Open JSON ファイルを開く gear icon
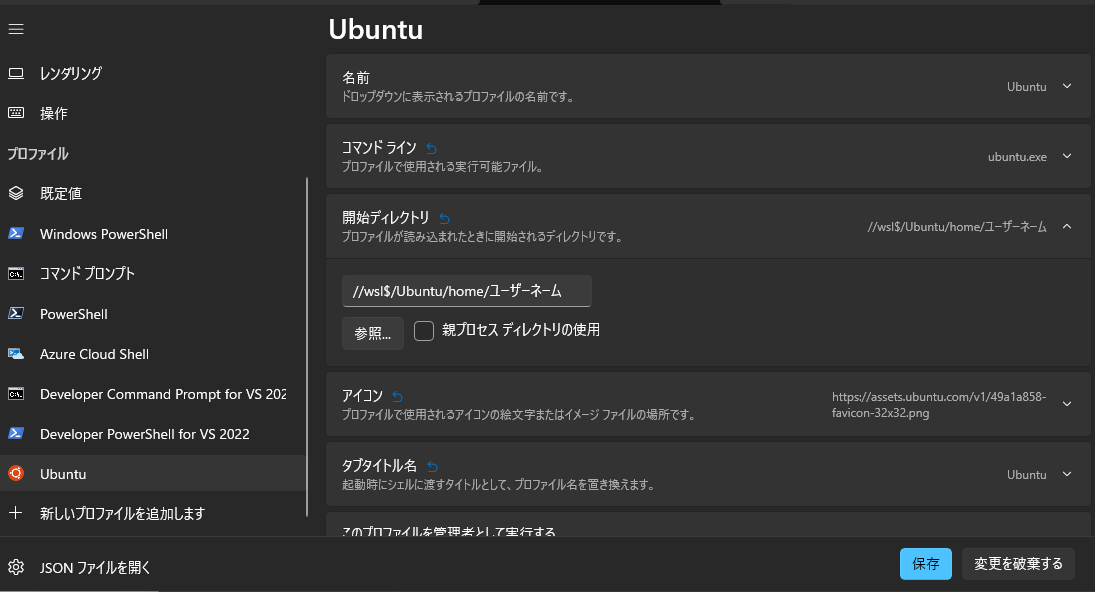Viewport: 1095px width, 592px height. 14,567
